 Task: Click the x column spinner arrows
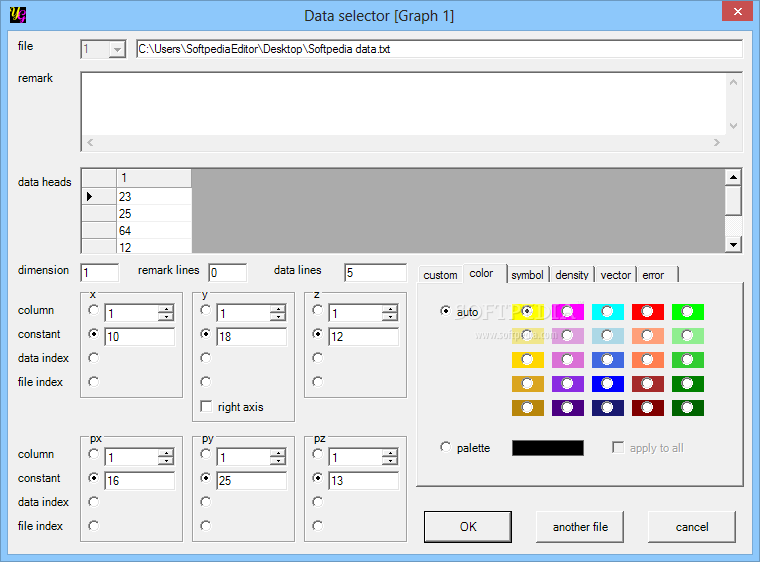pos(166,313)
